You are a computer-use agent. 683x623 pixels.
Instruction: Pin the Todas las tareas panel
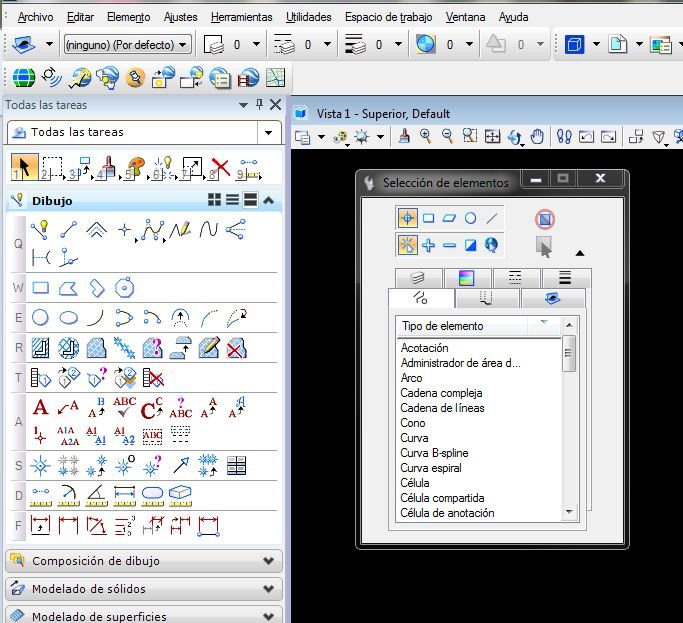(260, 104)
